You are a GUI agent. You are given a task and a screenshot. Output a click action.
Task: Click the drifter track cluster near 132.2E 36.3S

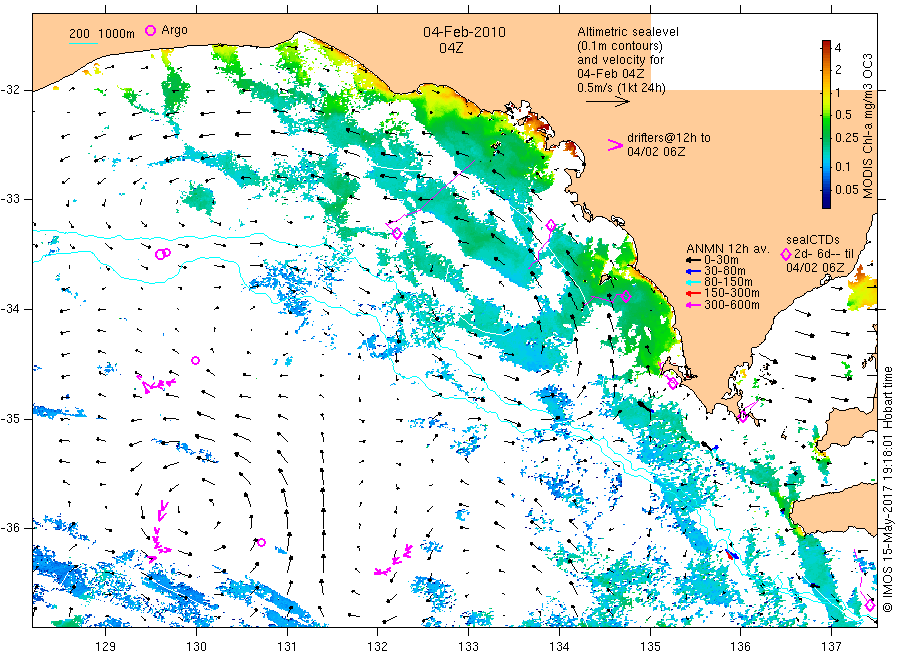point(394,560)
